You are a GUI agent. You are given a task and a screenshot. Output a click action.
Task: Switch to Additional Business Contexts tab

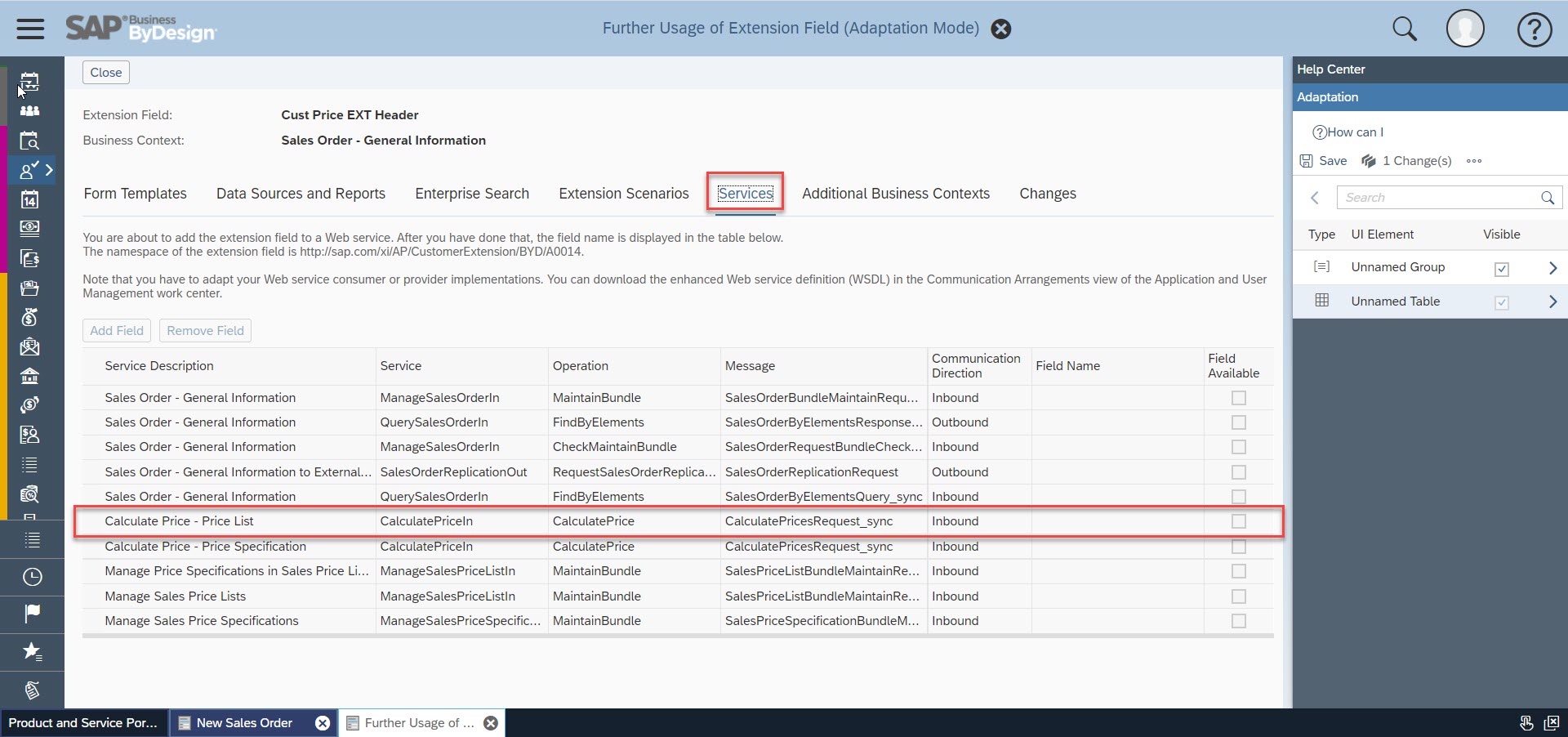pos(895,194)
